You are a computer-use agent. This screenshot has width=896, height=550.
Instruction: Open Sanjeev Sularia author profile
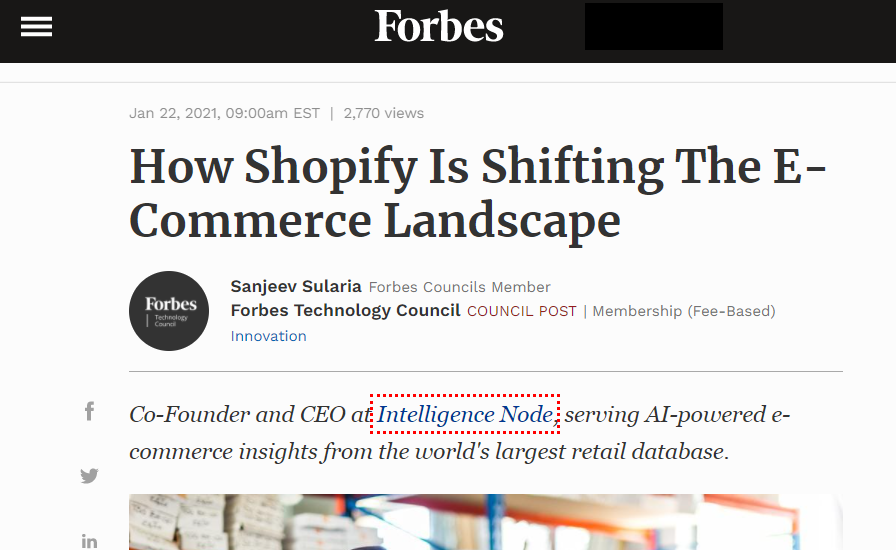point(296,287)
